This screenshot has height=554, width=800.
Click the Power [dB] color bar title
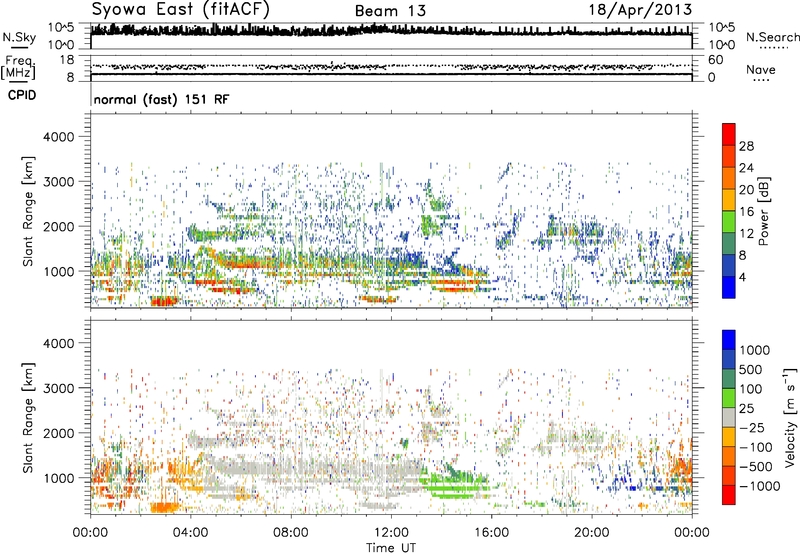[x=764, y=211]
